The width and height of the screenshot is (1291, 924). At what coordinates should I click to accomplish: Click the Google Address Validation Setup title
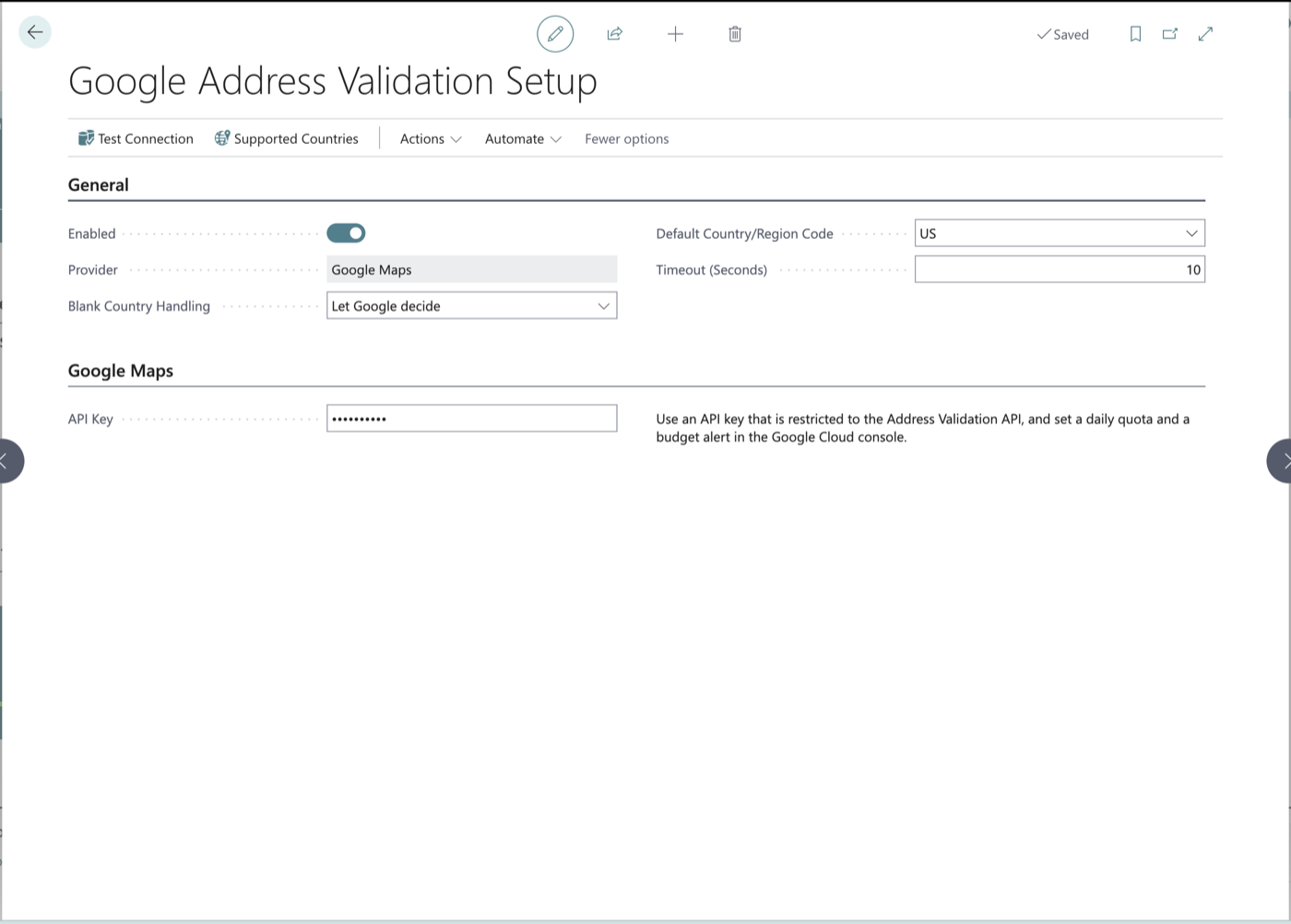point(333,81)
